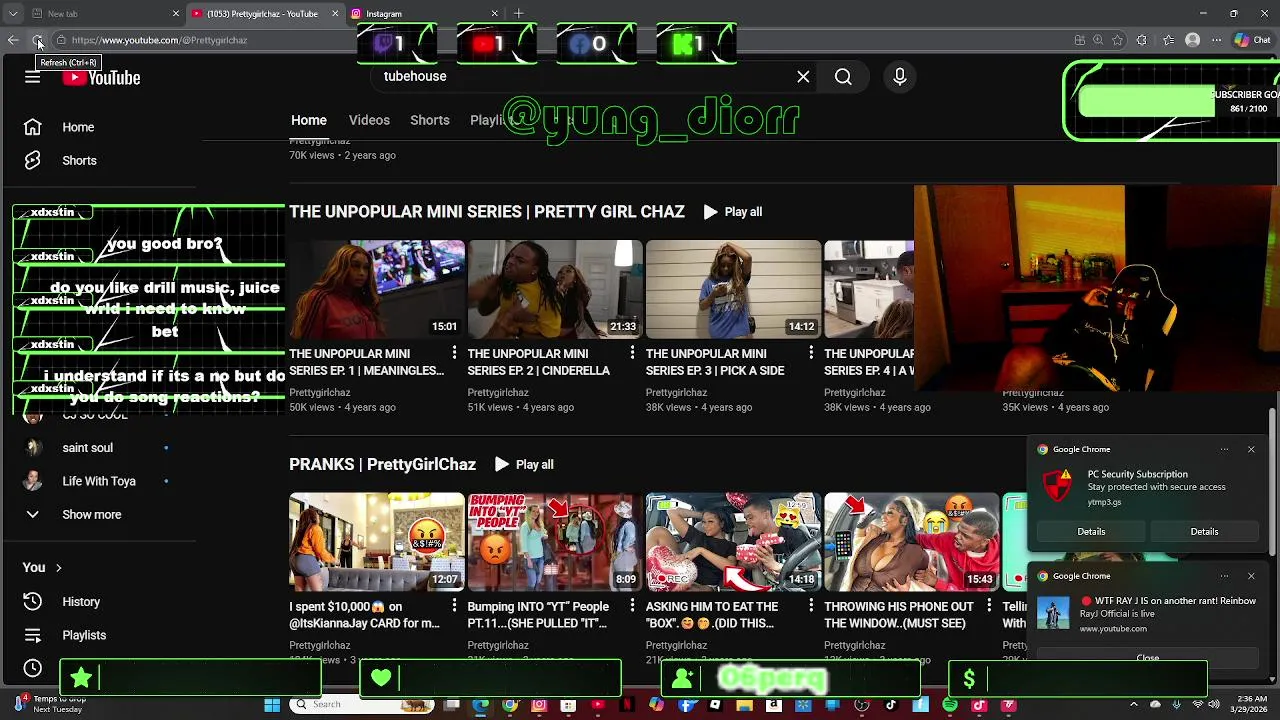Image resolution: width=1280 pixels, height=720 pixels.
Task: Bookmark this page with the star icon
Action: point(1117,40)
